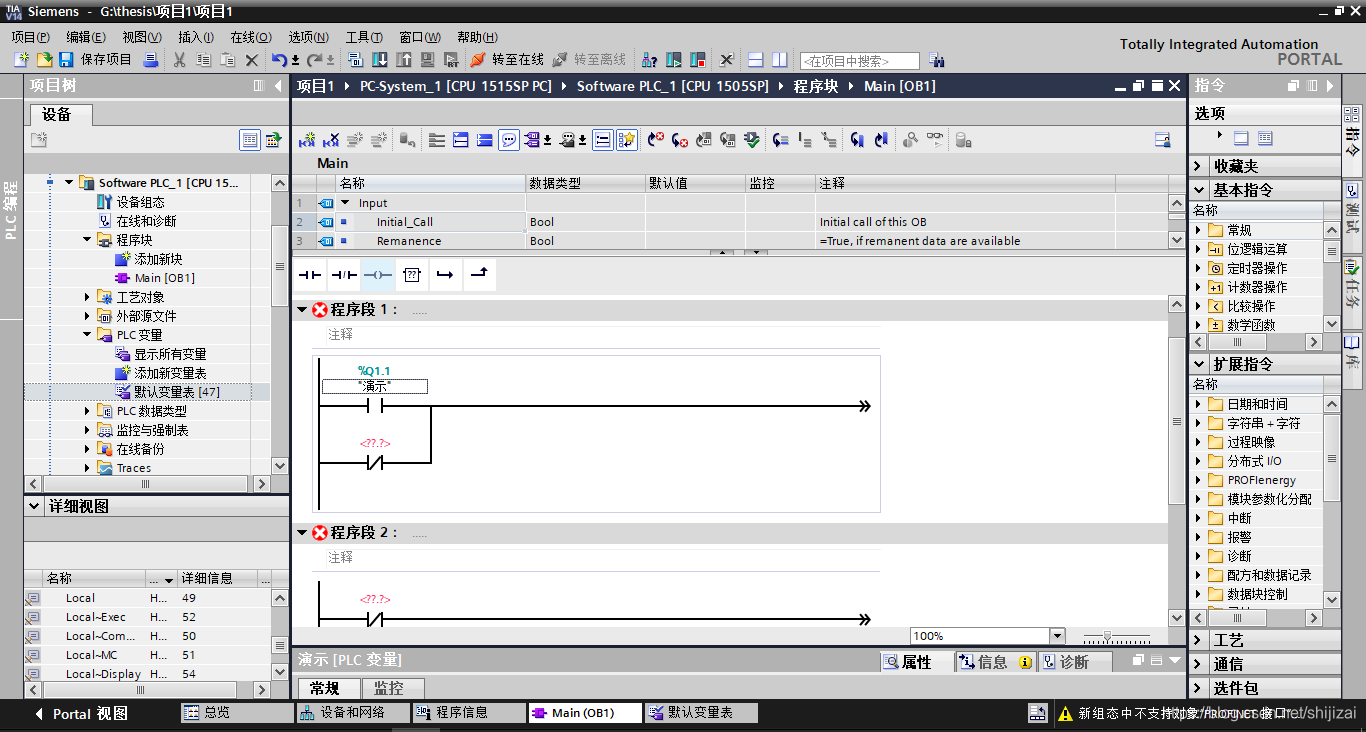Insert a new network in editor toolbar
The width and height of the screenshot is (1366, 732).
pos(307,140)
